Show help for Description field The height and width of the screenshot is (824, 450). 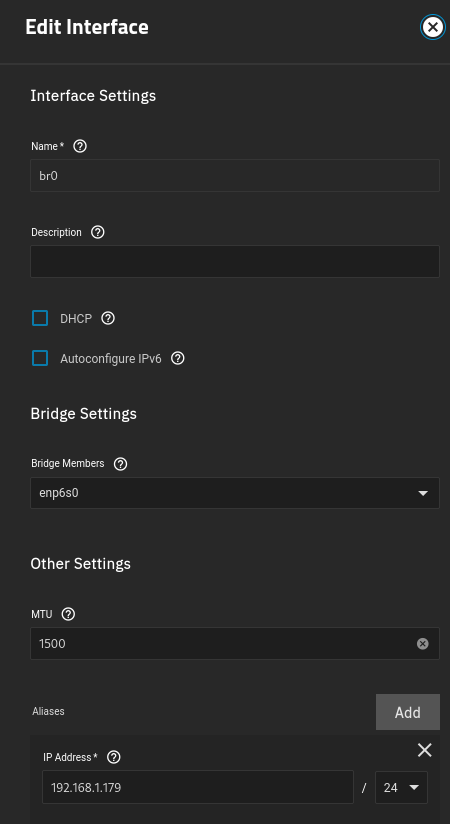[98, 232]
